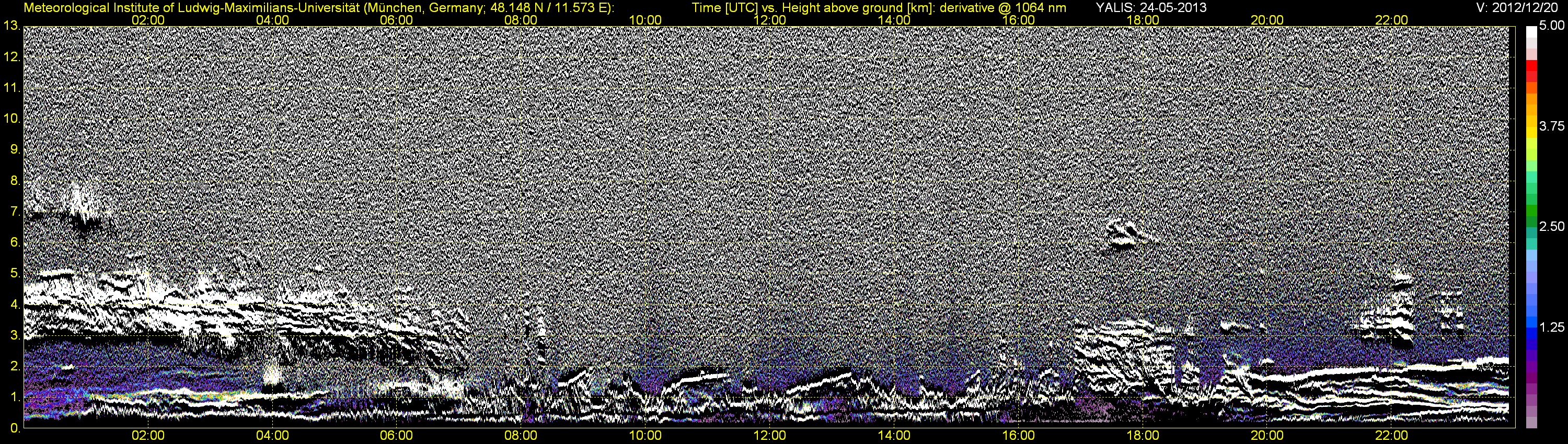Viewport: 1568px width, 444px height.
Task: Click the height axis label 6
Action: click(15, 243)
